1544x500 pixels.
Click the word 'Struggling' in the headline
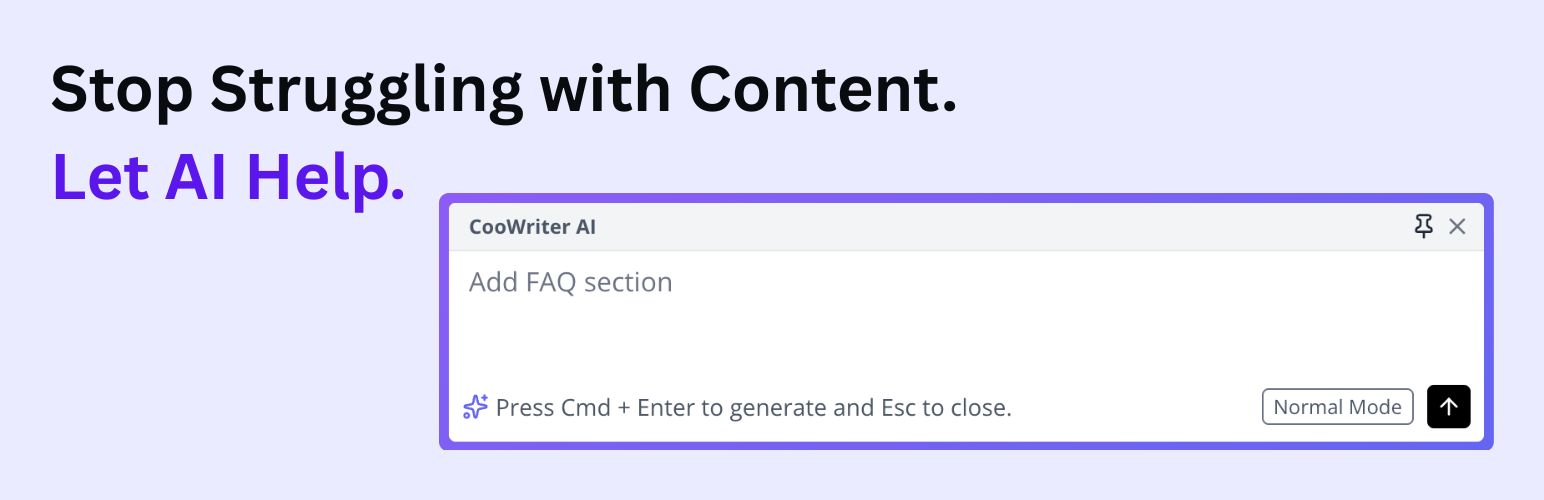click(365, 90)
